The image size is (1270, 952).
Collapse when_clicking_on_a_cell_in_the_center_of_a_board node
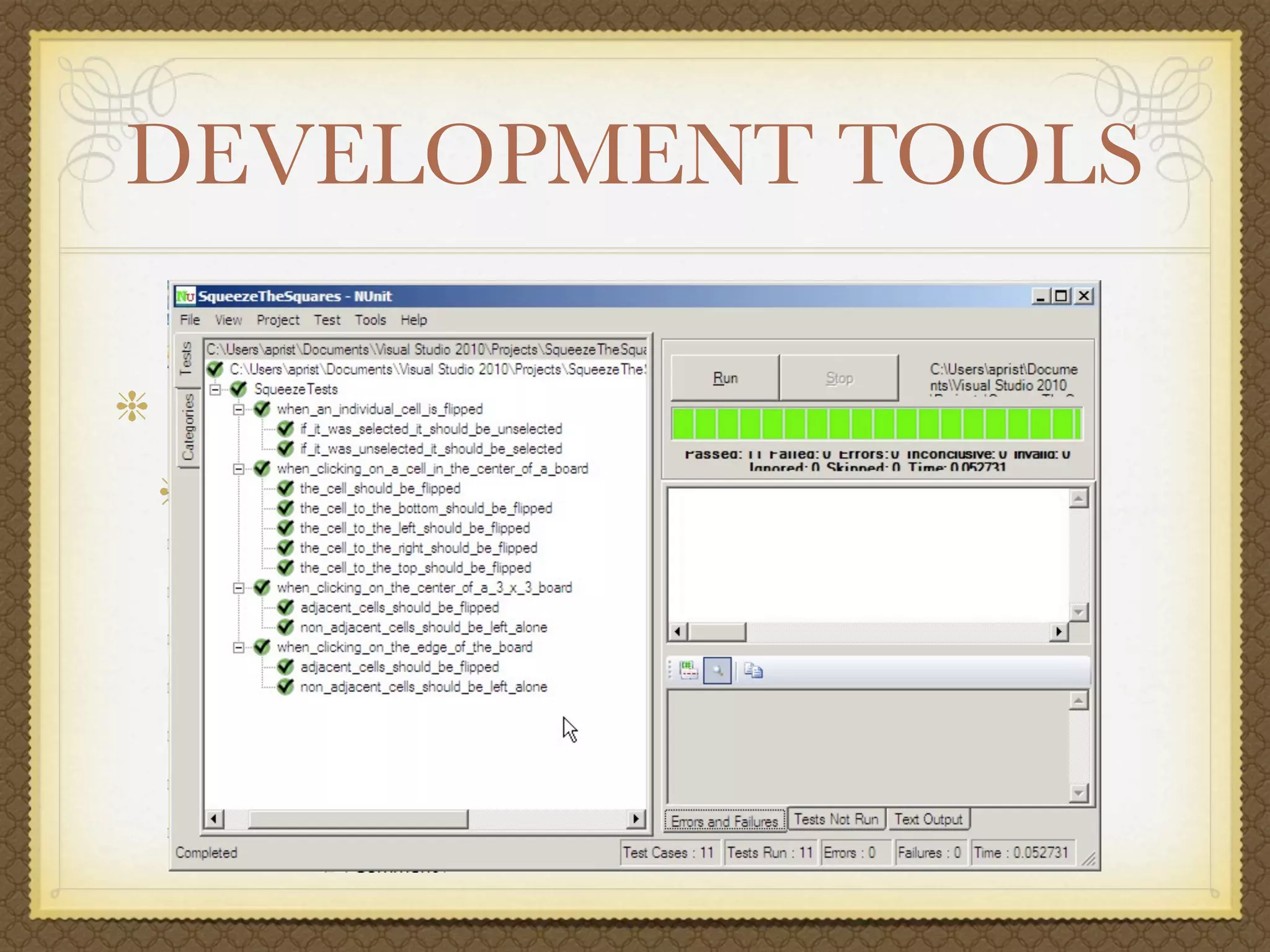(x=239, y=469)
